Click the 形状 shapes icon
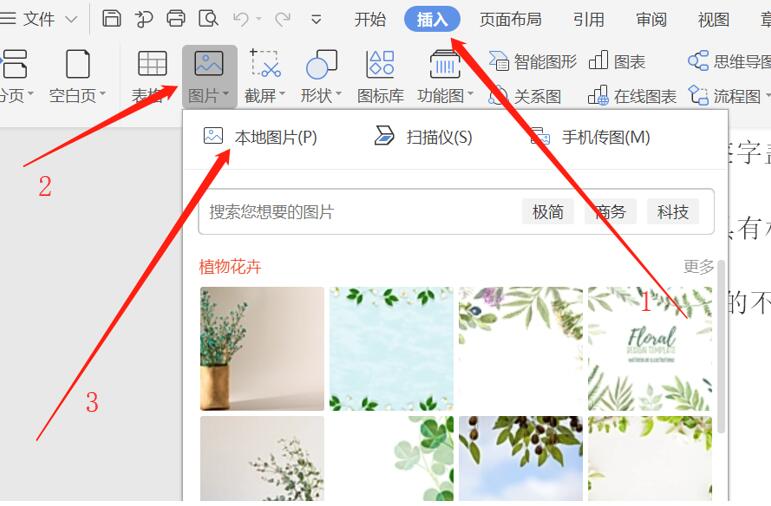The image size is (771, 506). (x=322, y=64)
